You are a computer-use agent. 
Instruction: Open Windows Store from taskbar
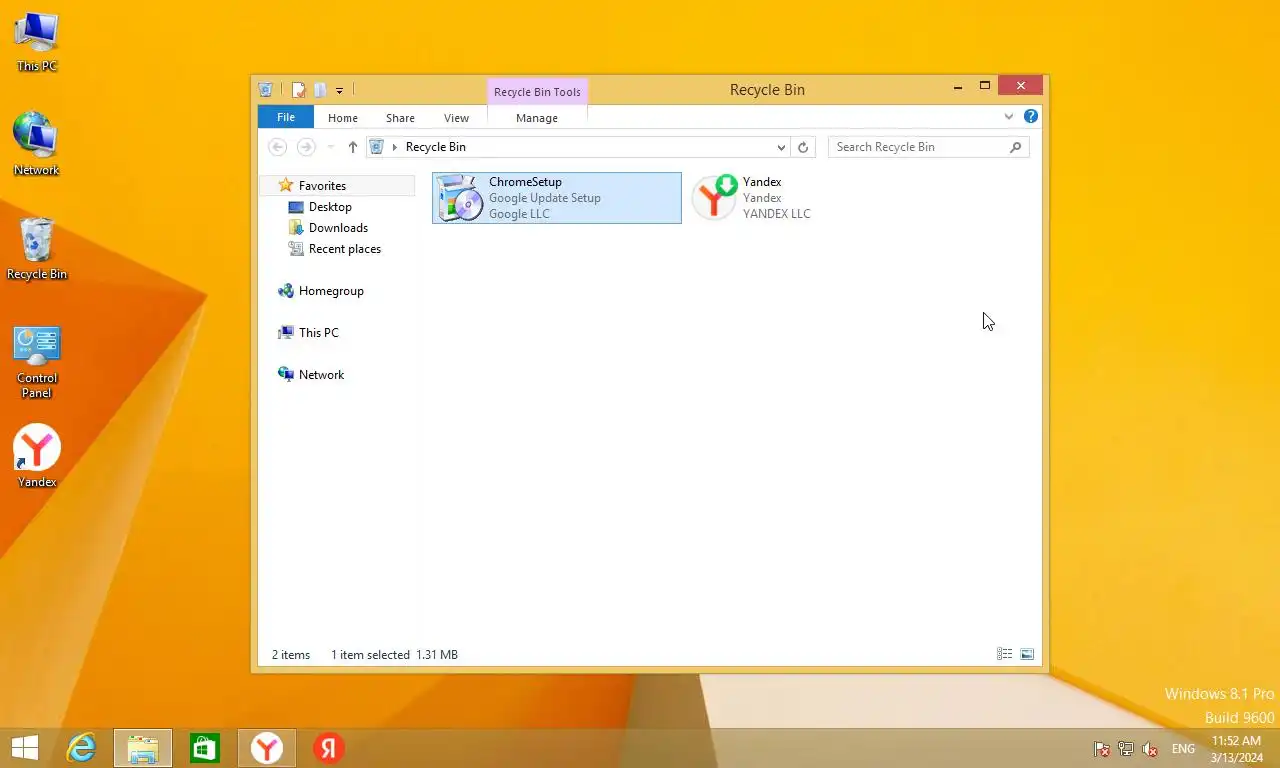(x=205, y=748)
